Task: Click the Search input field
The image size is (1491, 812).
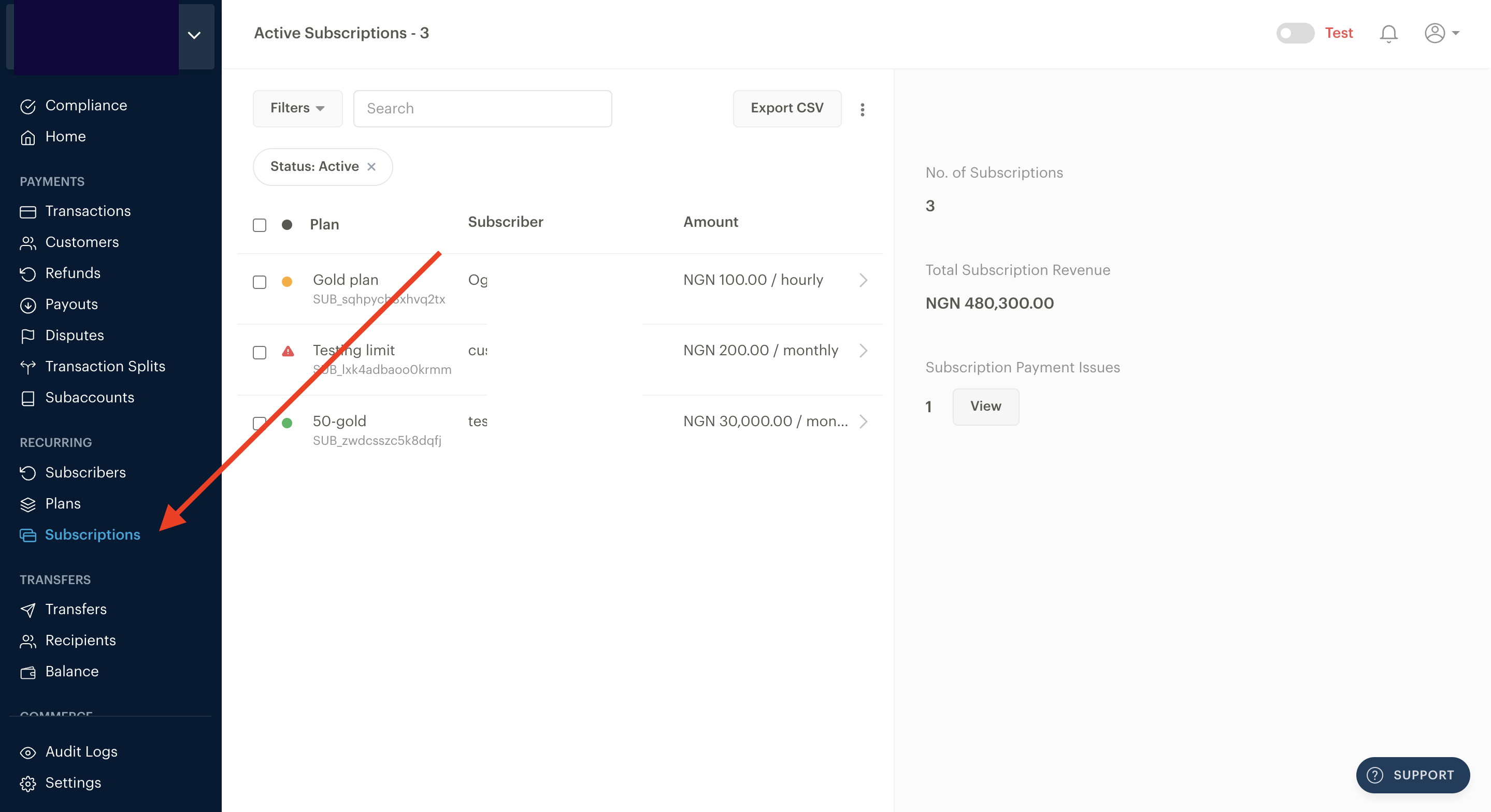Action: tap(483, 108)
